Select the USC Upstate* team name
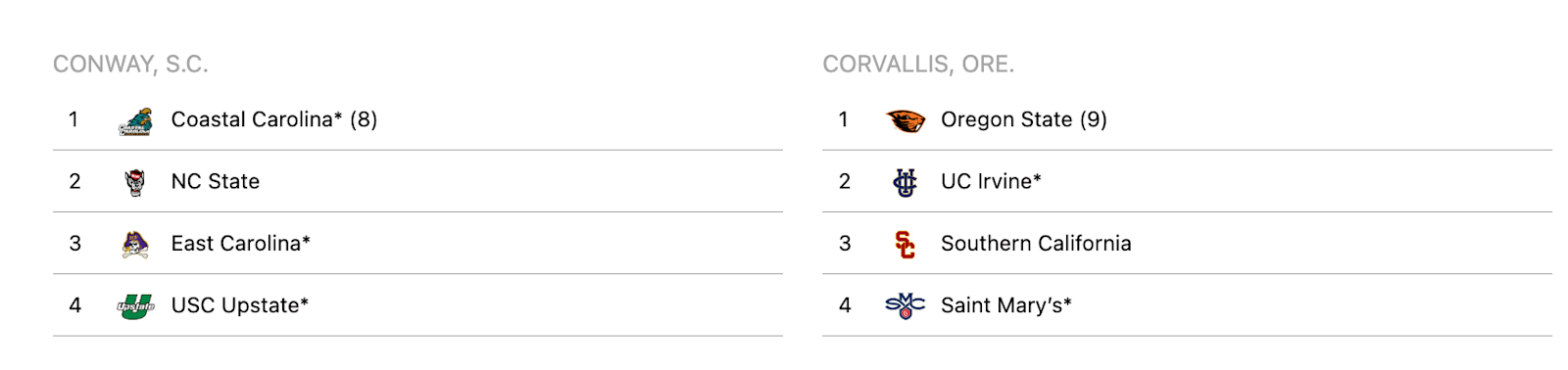Image resolution: width=1568 pixels, height=370 pixels. point(240,305)
